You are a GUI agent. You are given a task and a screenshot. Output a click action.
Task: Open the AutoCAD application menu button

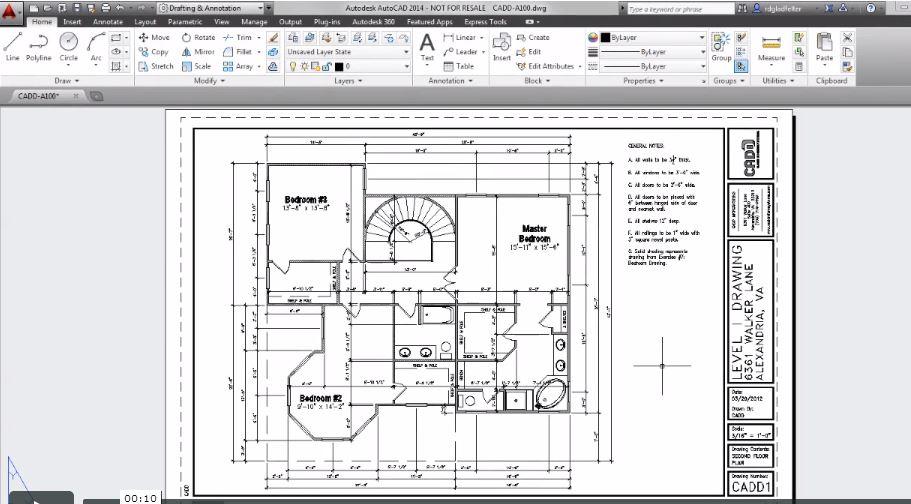tap(10, 12)
